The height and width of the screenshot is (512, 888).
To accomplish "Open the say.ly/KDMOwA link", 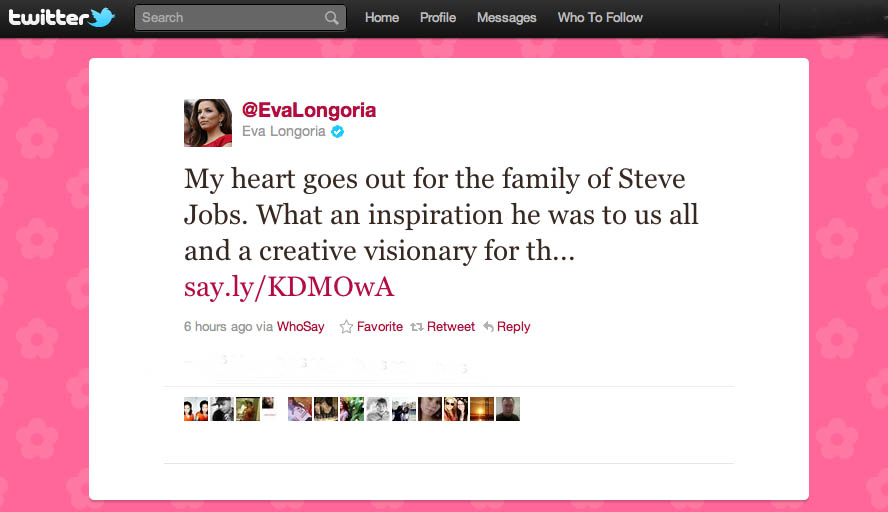I will point(289,287).
